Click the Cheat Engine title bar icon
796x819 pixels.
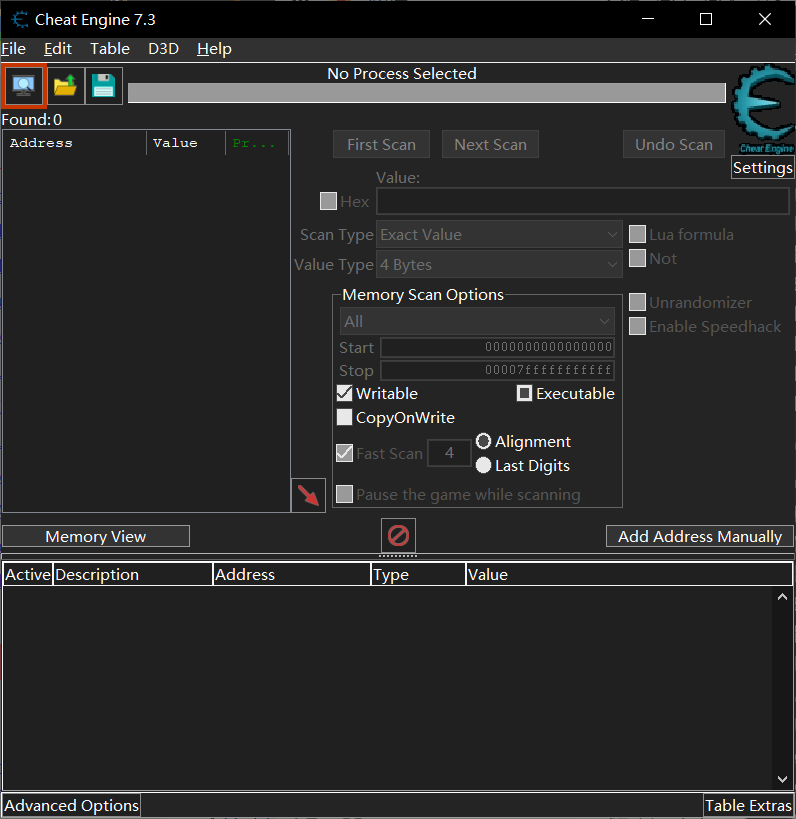[20, 20]
